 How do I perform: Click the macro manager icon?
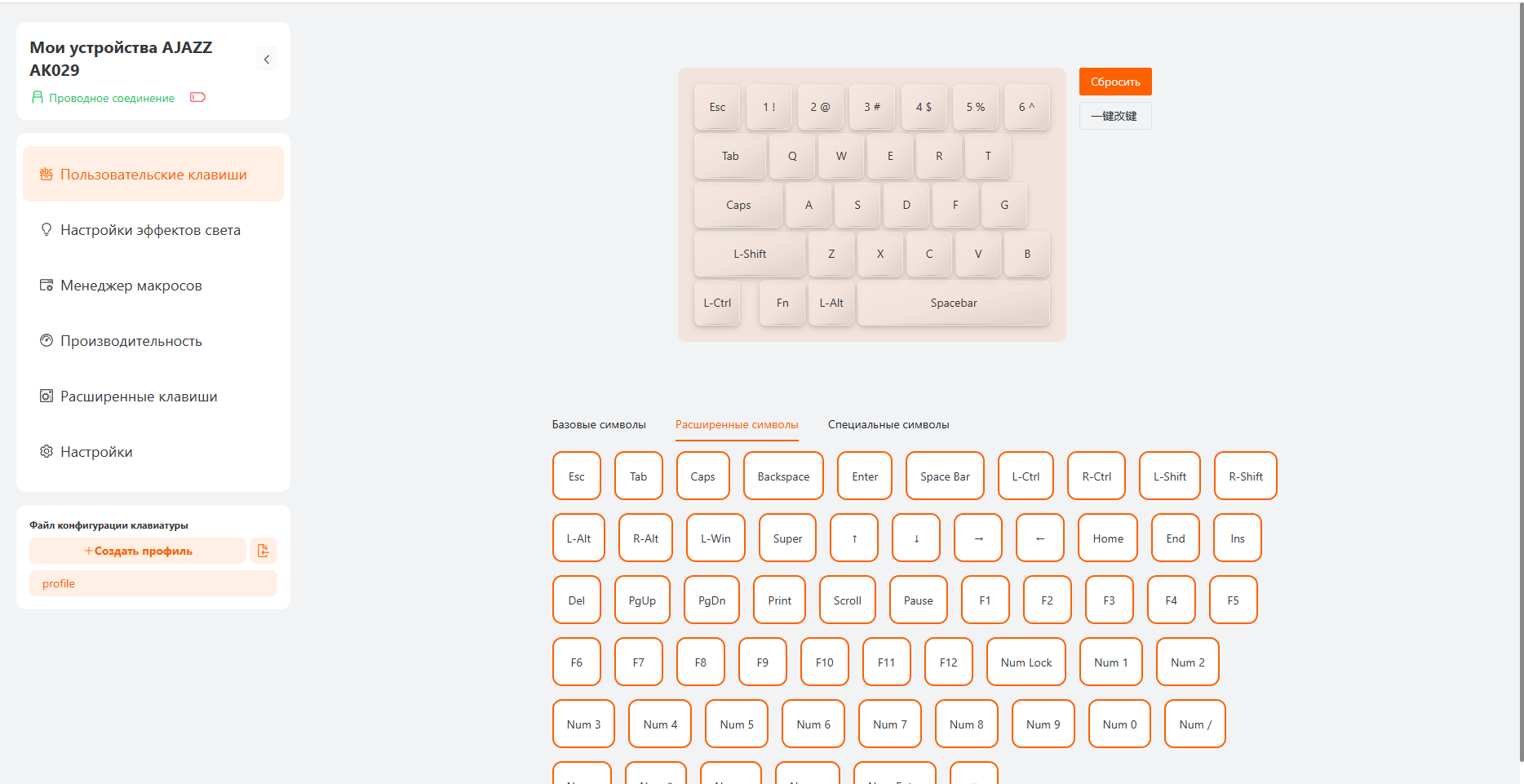[47, 285]
